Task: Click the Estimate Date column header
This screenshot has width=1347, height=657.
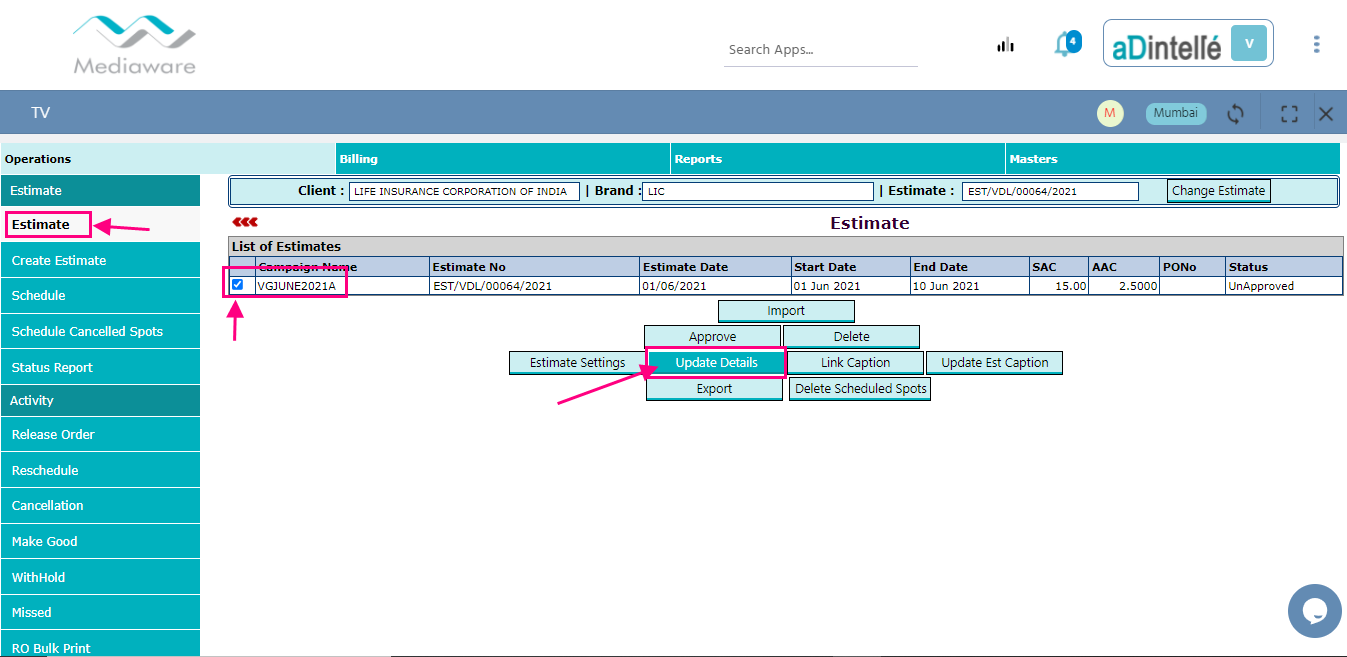Action: click(x=715, y=267)
